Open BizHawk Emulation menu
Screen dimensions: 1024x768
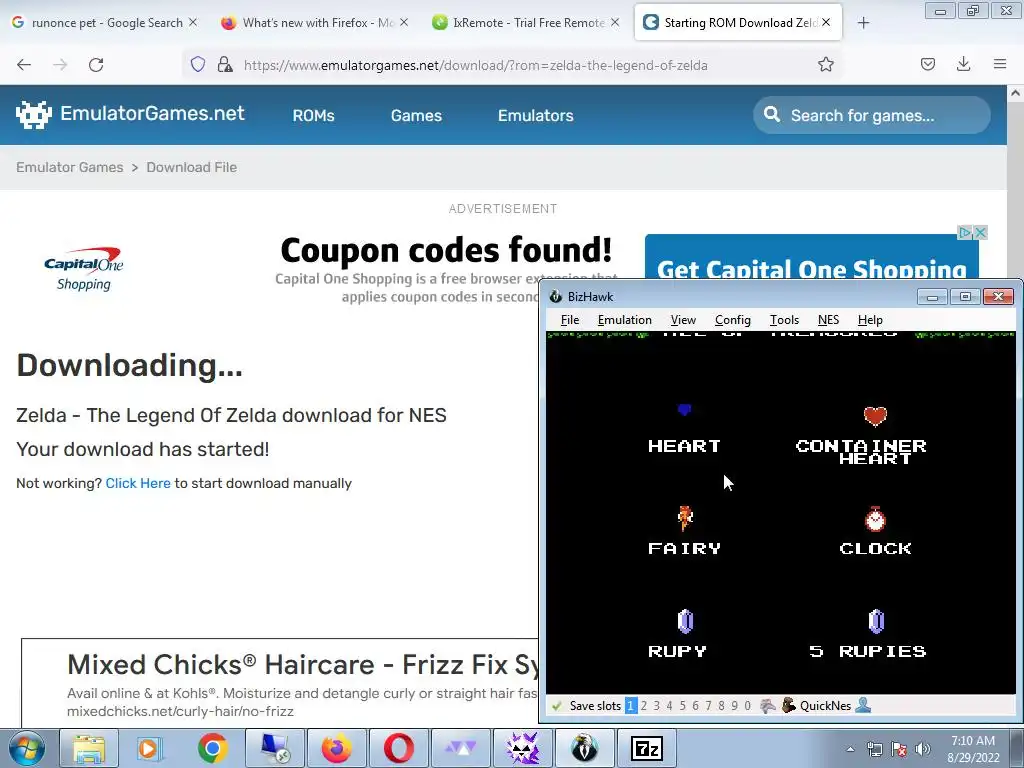tap(624, 319)
